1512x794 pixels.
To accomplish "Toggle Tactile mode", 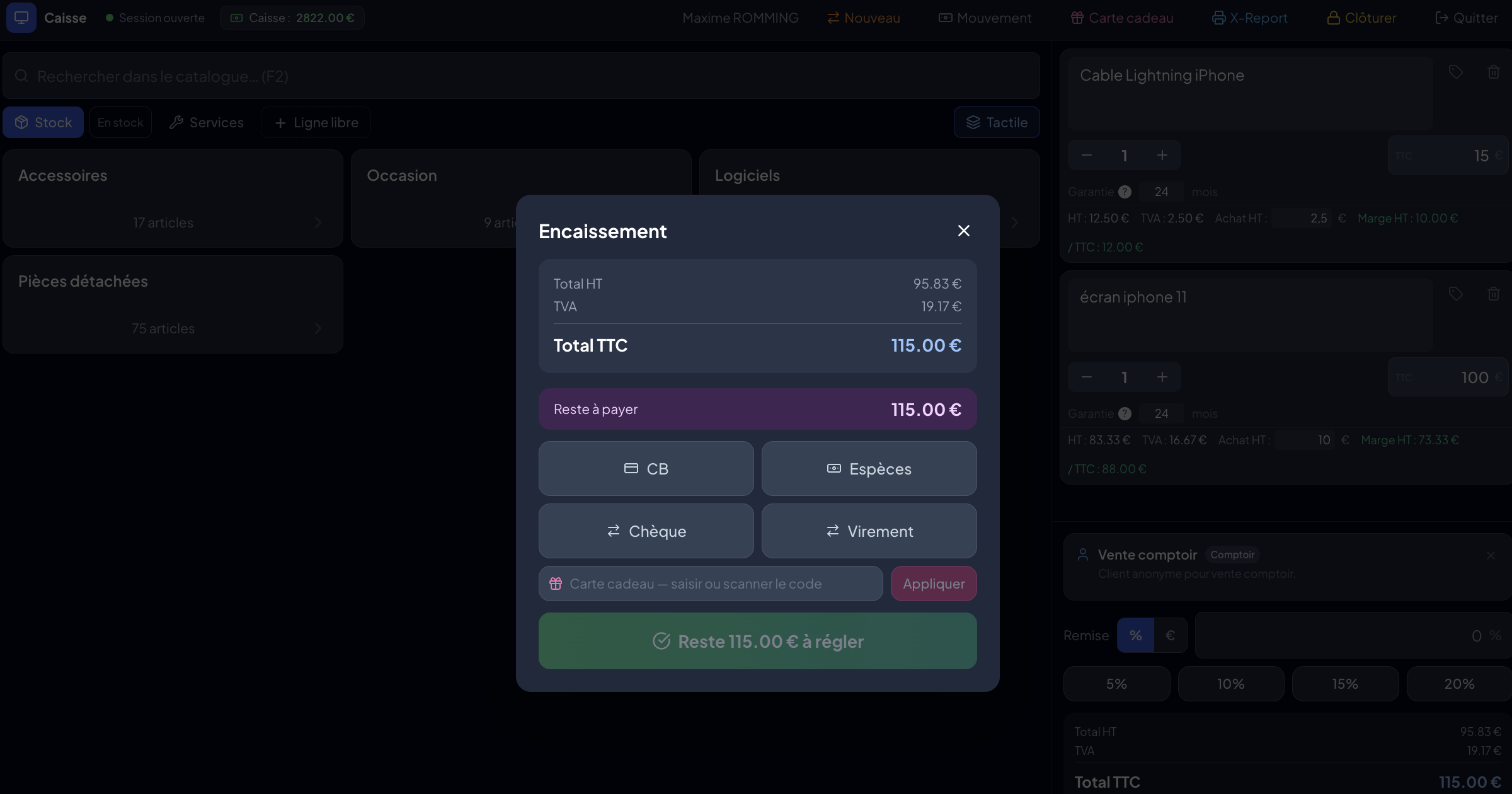I will pyautogui.click(x=997, y=122).
